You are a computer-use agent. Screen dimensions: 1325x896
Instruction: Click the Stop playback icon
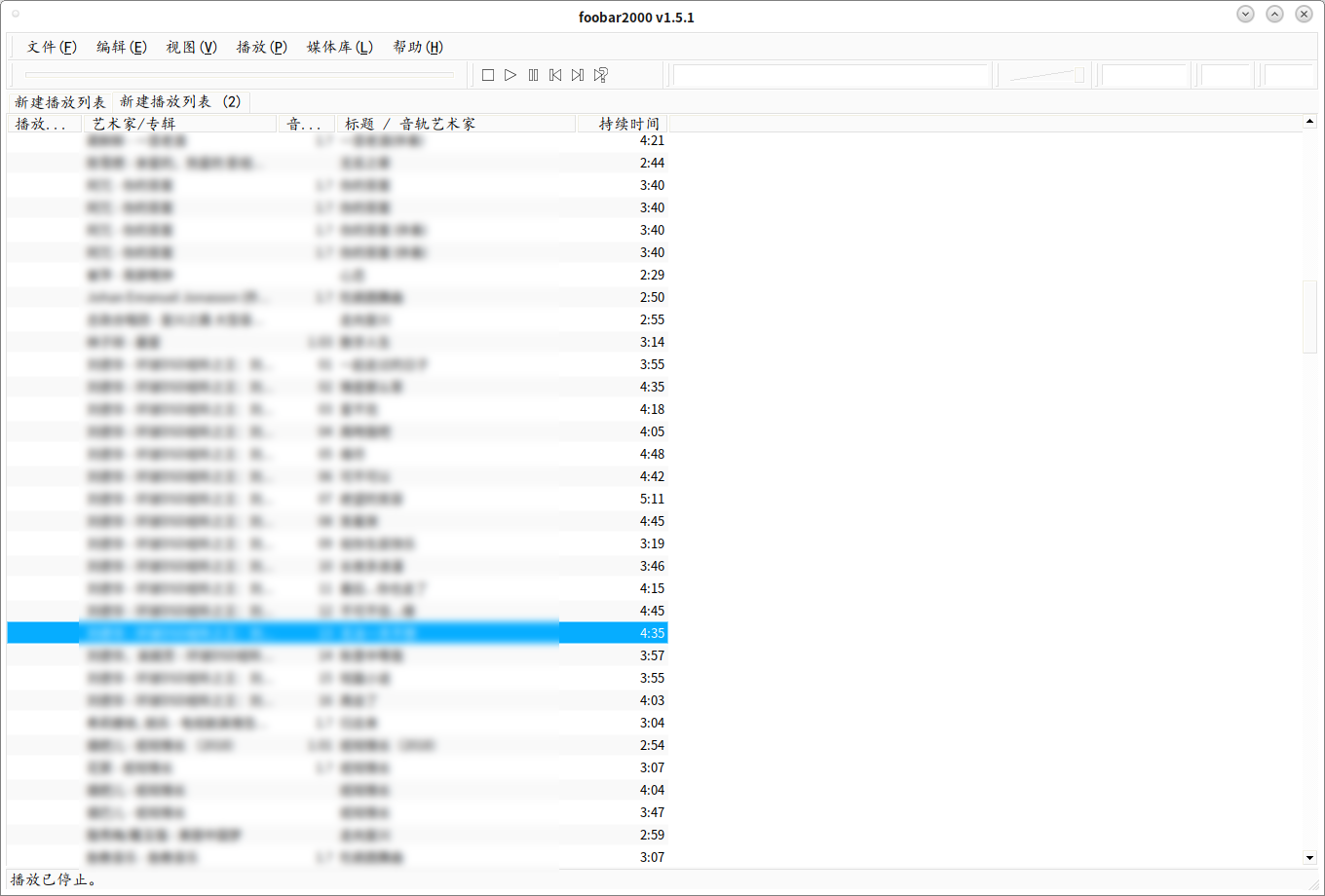(487, 74)
